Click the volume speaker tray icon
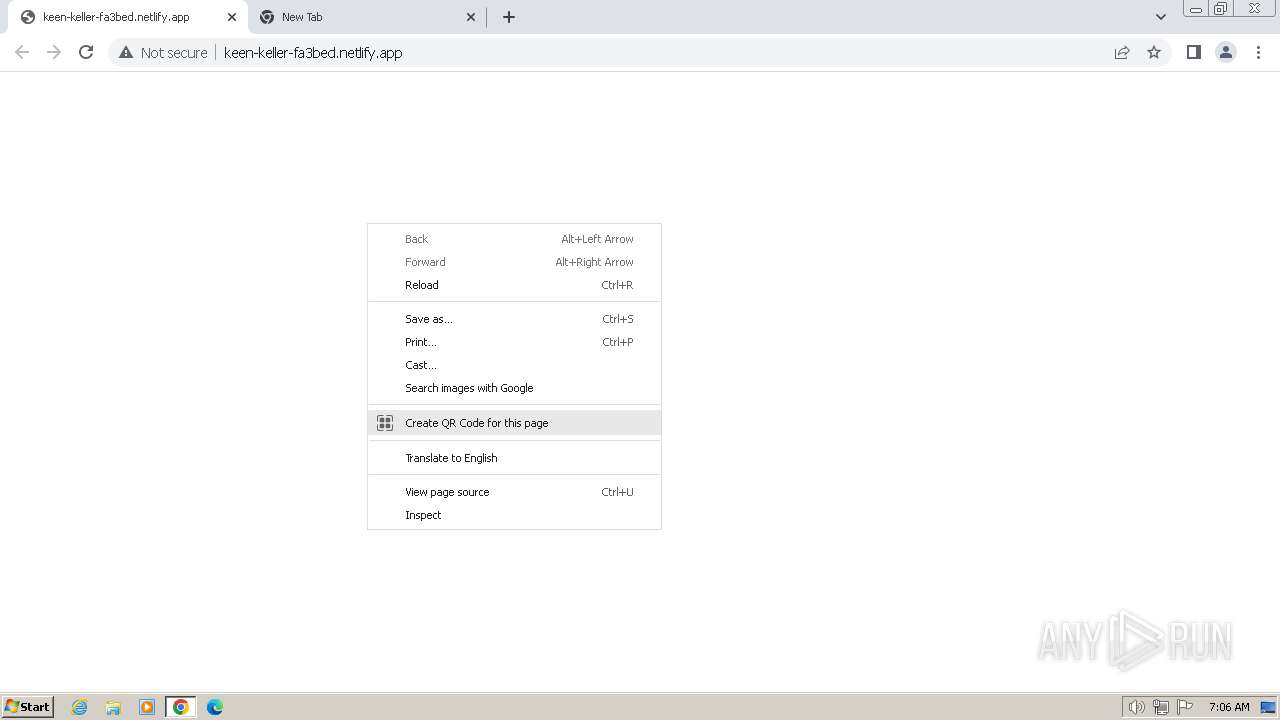The height and width of the screenshot is (720, 1280). point(1137,707)
